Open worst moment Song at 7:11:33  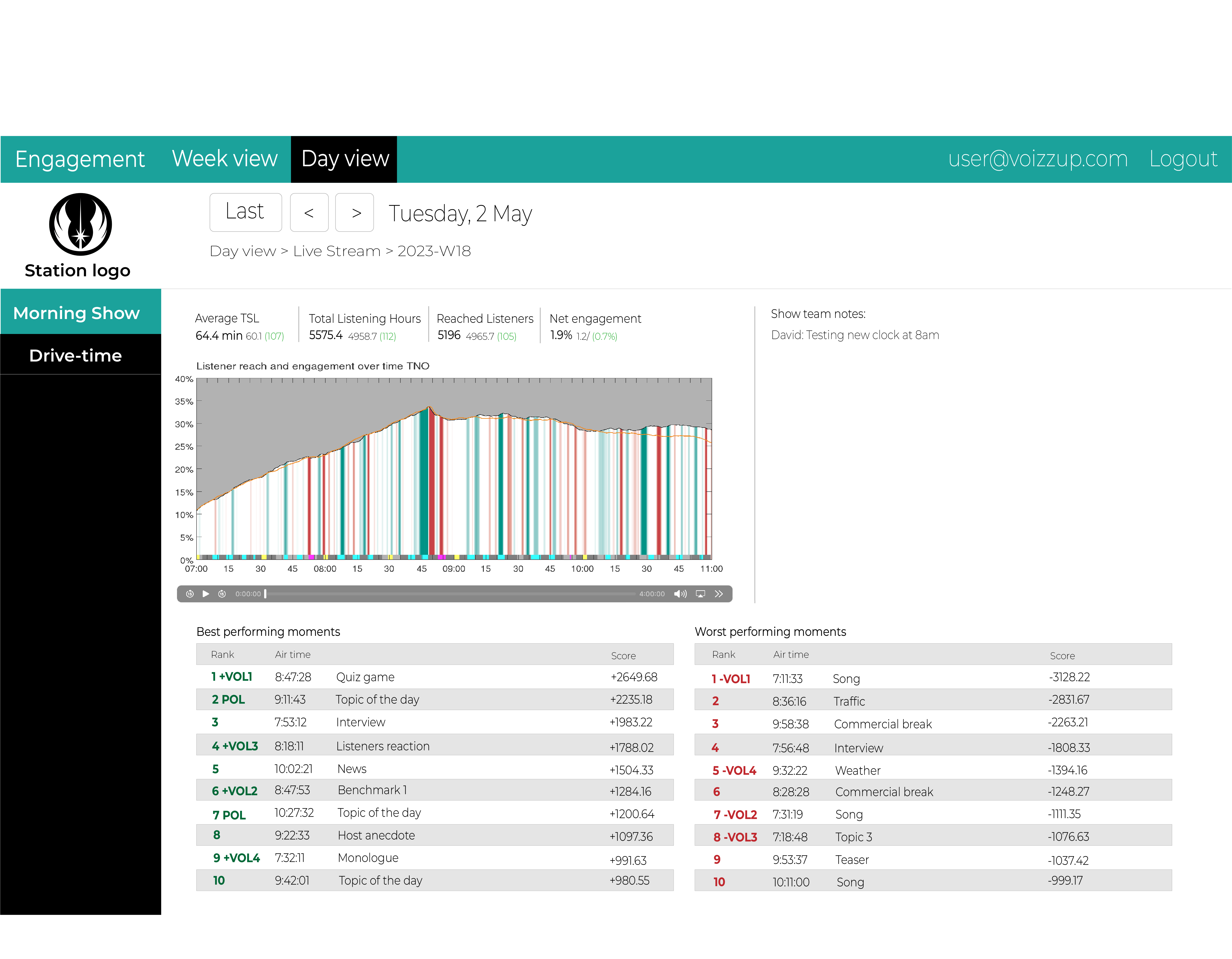pyautogui.click(x=933, y=677)
